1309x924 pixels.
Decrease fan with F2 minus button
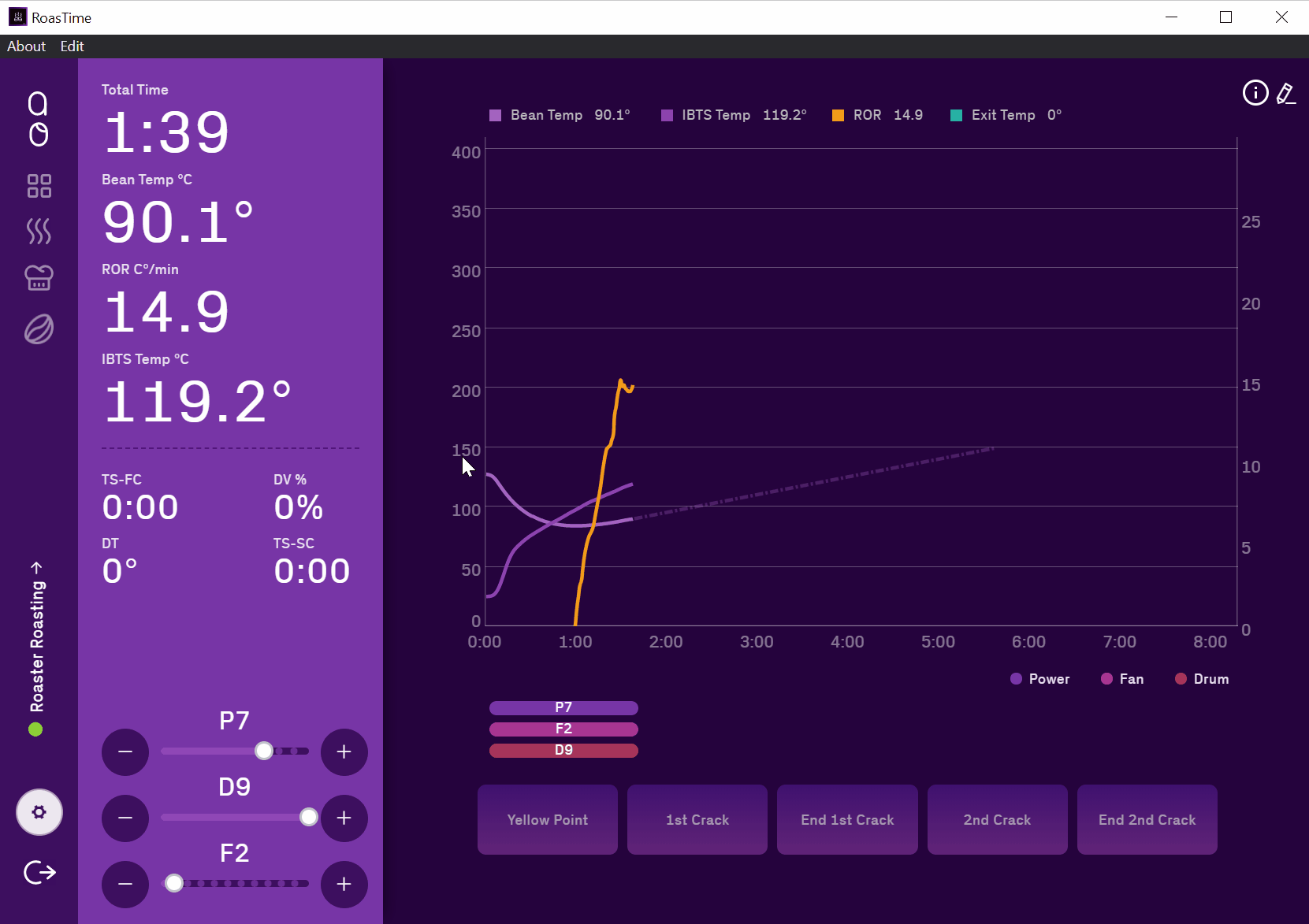[125, 885]
